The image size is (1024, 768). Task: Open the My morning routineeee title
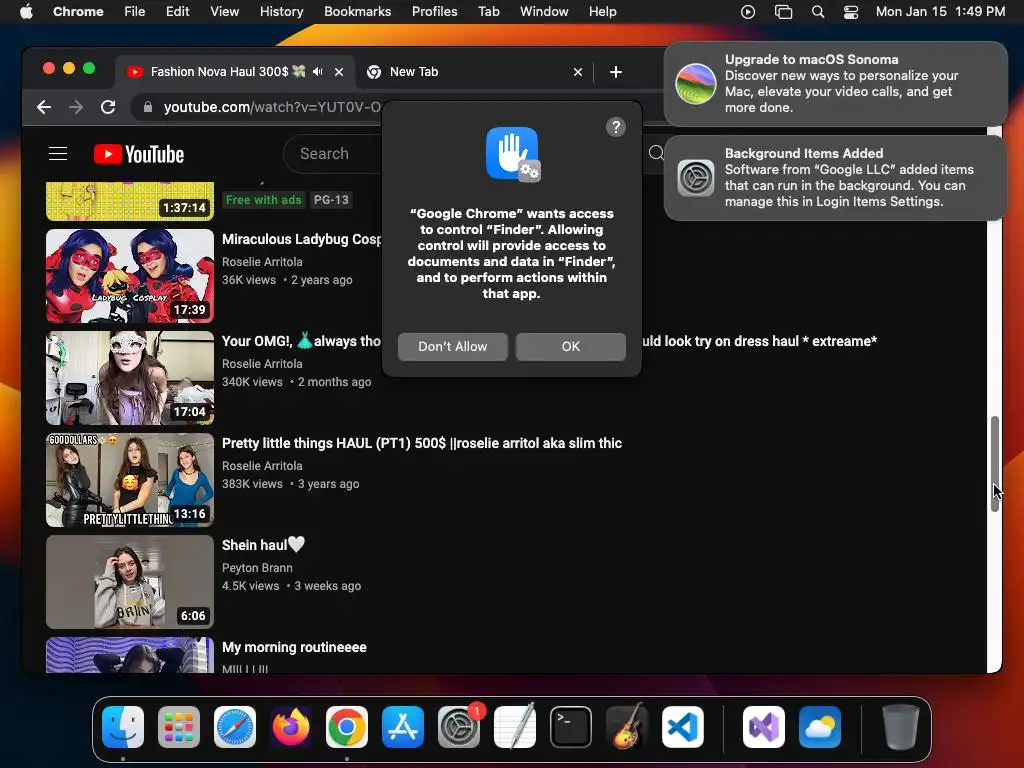point(295,647)
